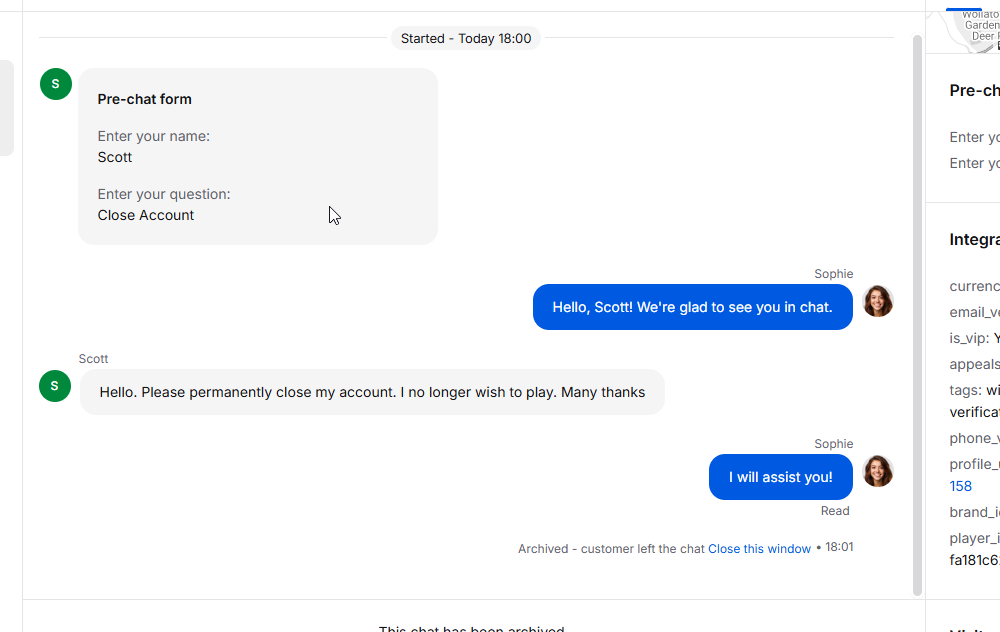1000x632 pixels.
Task: Click the 18:01 archived timestamp
Action: point(839,547)
